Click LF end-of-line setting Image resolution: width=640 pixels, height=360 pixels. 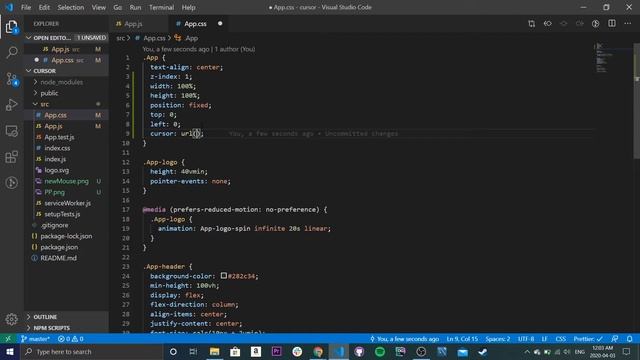[x=544, y=339]
